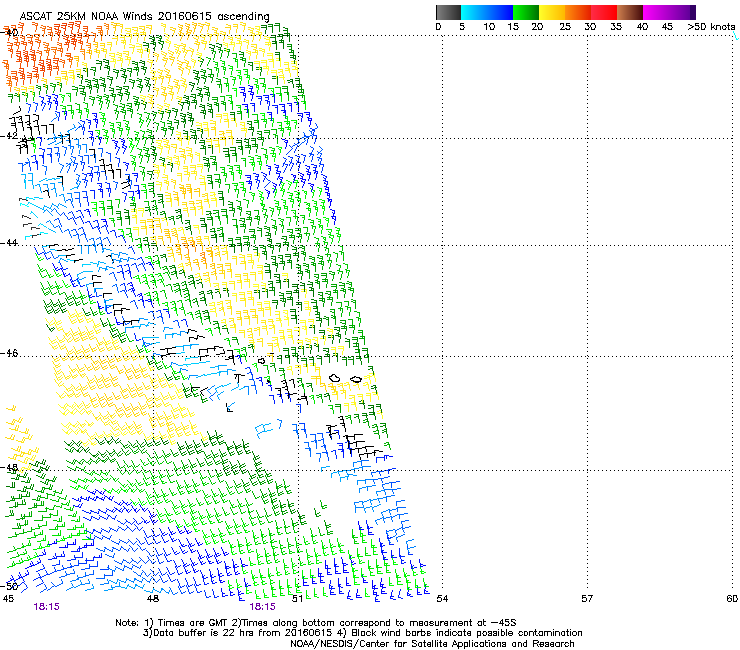Click the purple 18:15 time near longitude 45
This screenshot has width=740, height=650.
pos(46,607)
